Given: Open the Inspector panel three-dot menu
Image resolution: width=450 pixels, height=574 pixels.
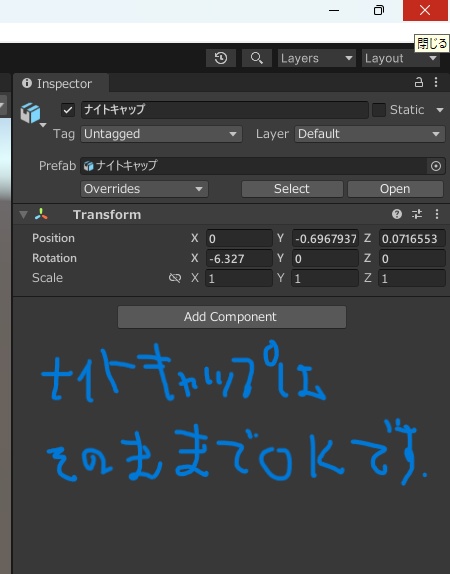Looking at the screenshot, I should click(x=436, y=82).
